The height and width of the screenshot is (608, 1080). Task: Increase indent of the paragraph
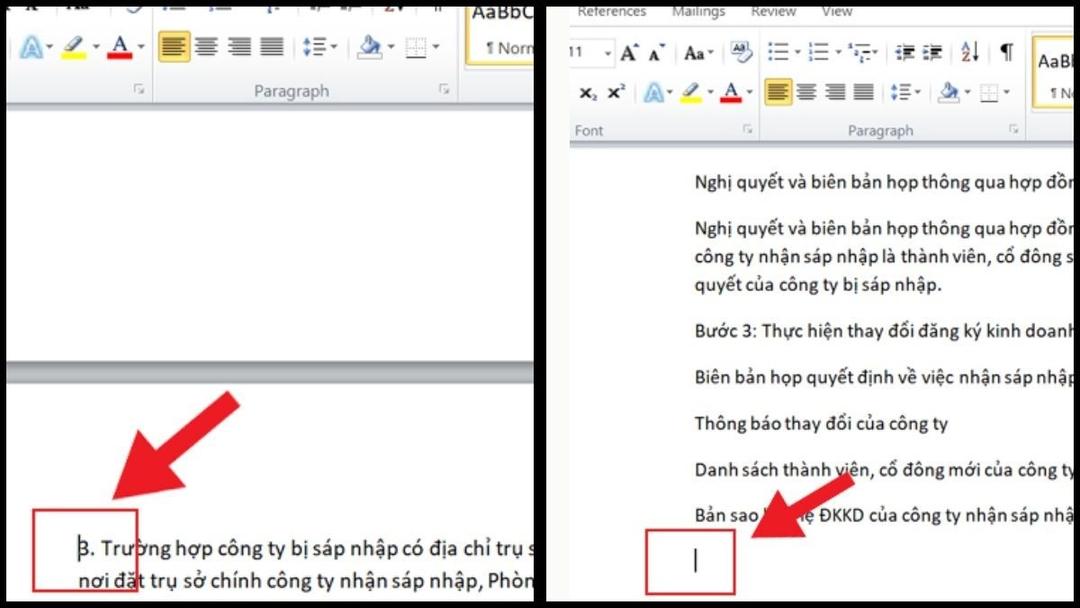pos(934,52)
